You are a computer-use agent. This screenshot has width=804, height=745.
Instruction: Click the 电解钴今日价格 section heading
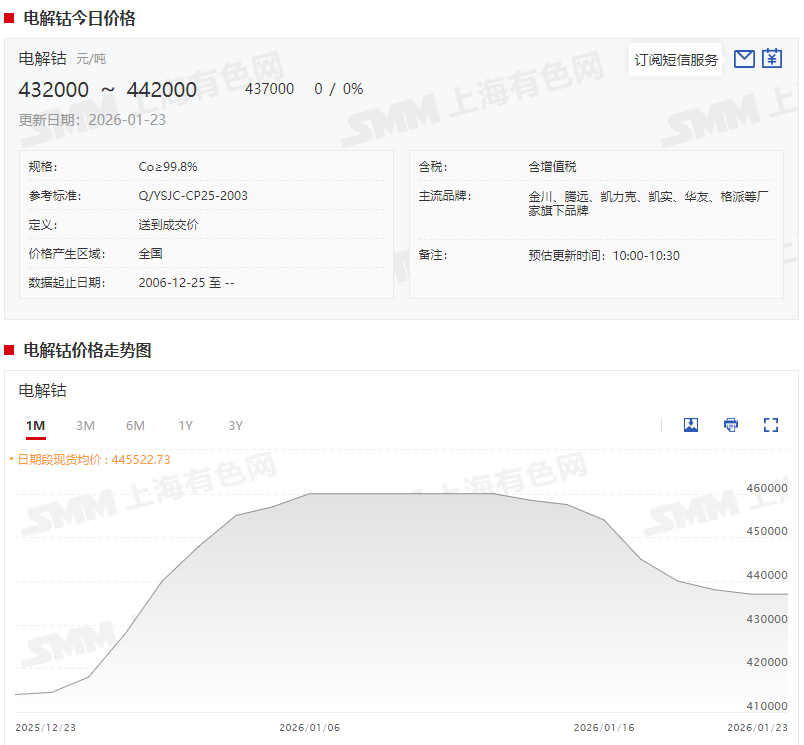[x=79, y=18]
